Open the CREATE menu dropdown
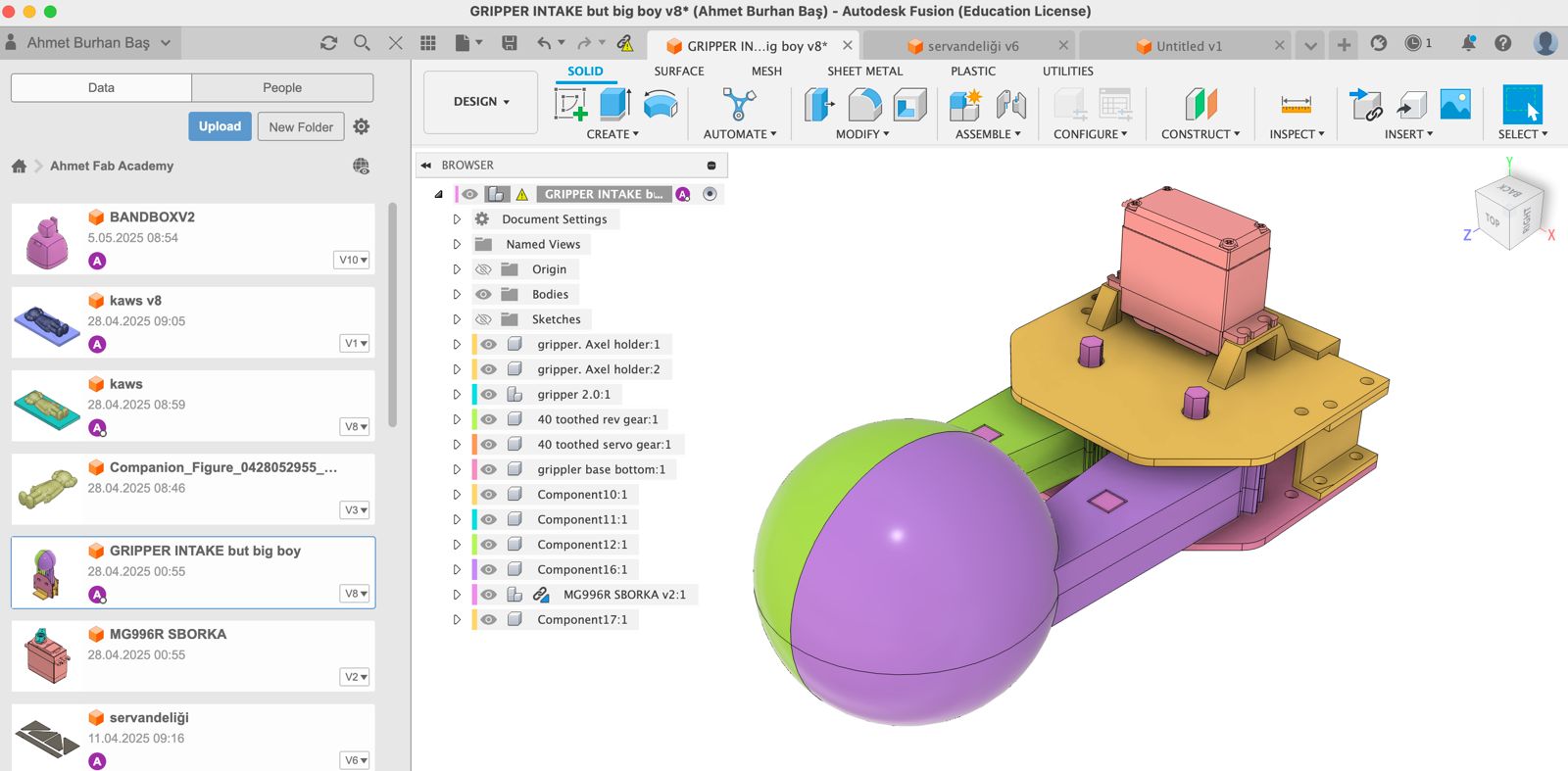This screenshot has height=771, width=1568. coord(612,134)
